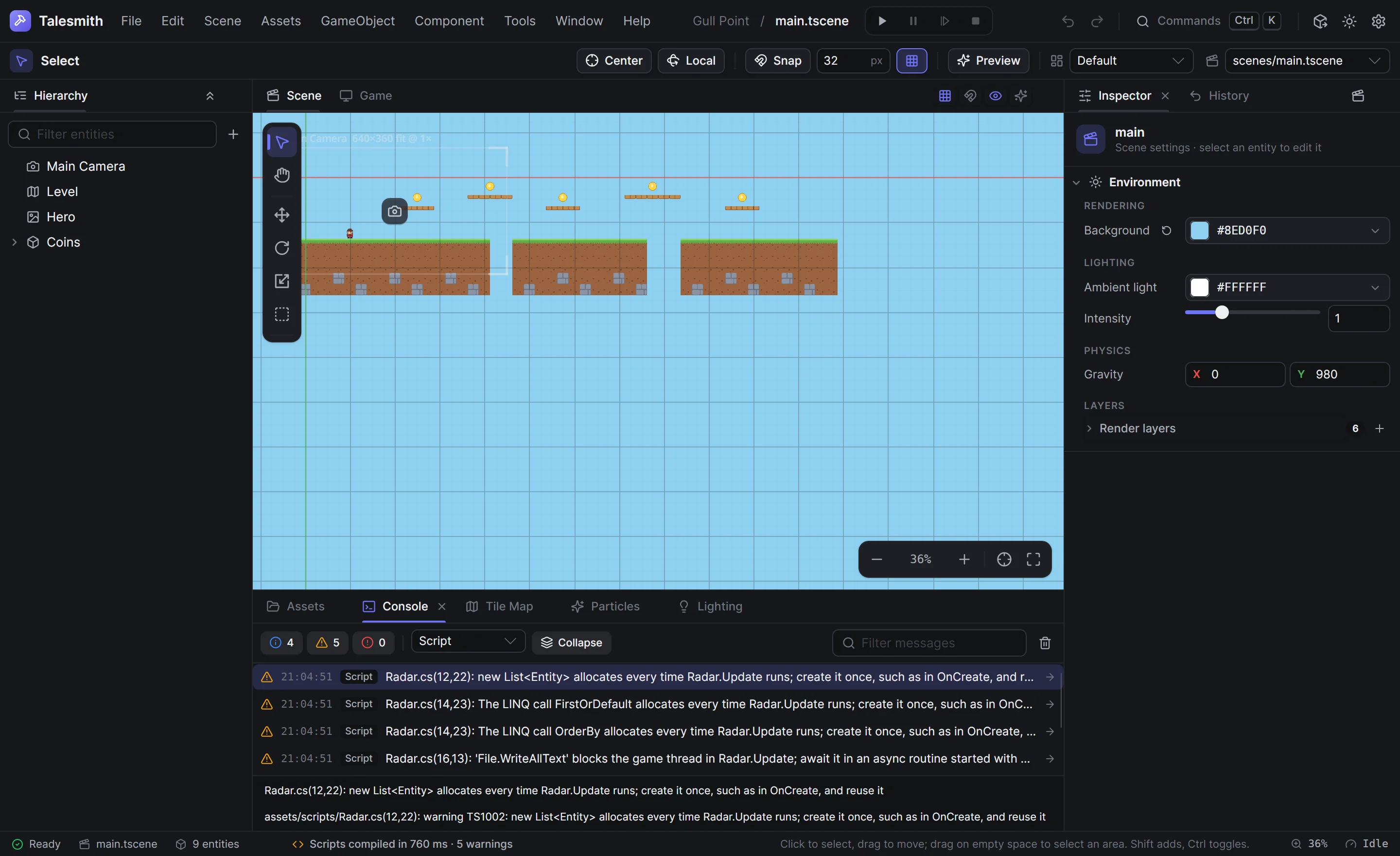1400x856 pixels.
Task: Select the Rect marquee tool
Action: coord(282,314)
